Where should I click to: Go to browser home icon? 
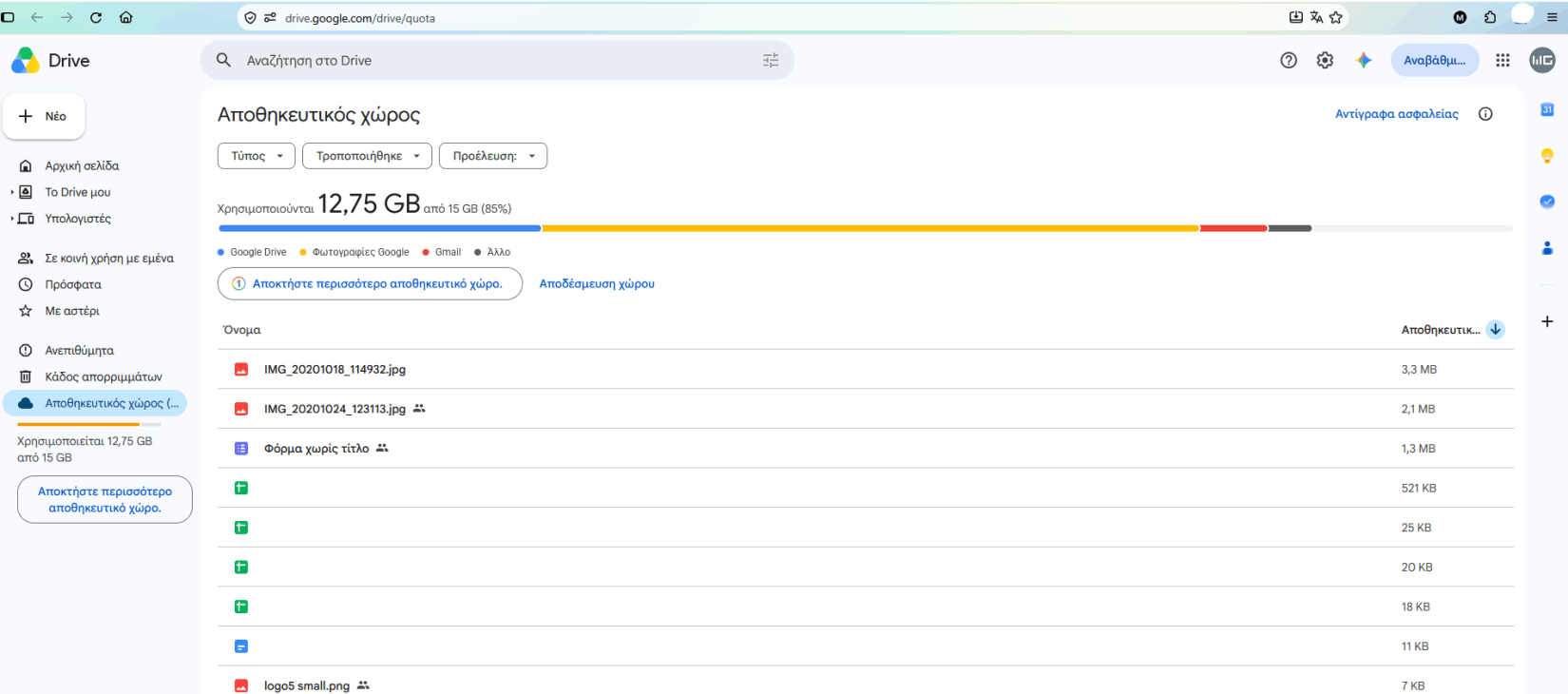(125, 17)
